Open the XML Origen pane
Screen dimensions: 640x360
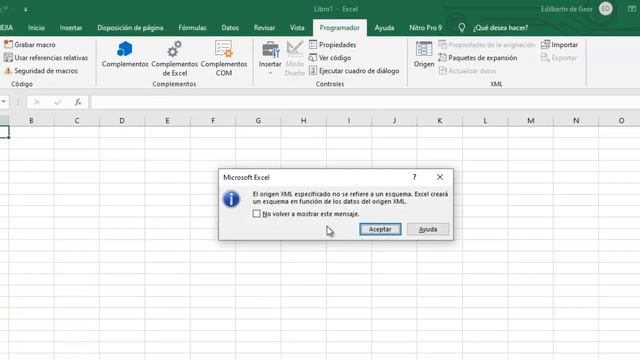coord(424,54)
